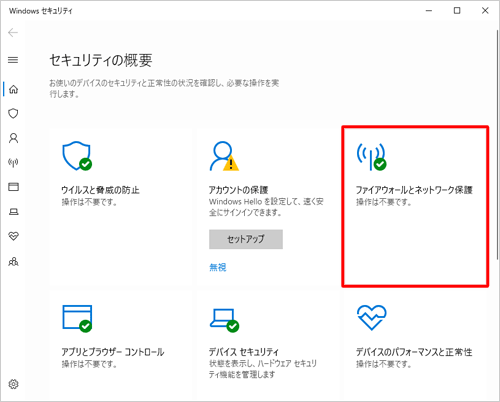Viewport: 500px width, 402px height.
Task: Open App & browser control icon in sidebar
Action: (x=13, y=187)
